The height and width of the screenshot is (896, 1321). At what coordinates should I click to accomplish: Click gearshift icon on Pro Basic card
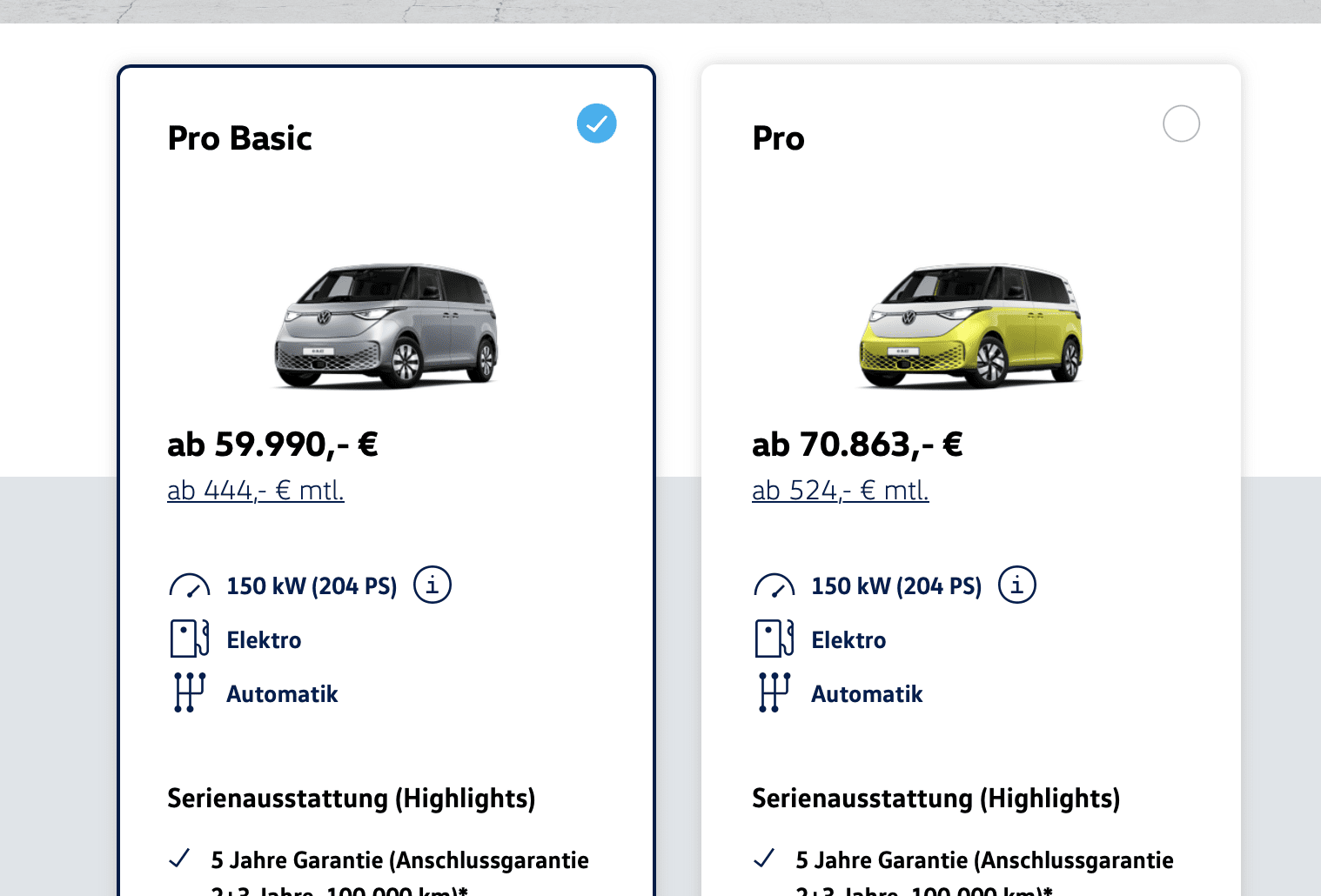tap(189, 692)
